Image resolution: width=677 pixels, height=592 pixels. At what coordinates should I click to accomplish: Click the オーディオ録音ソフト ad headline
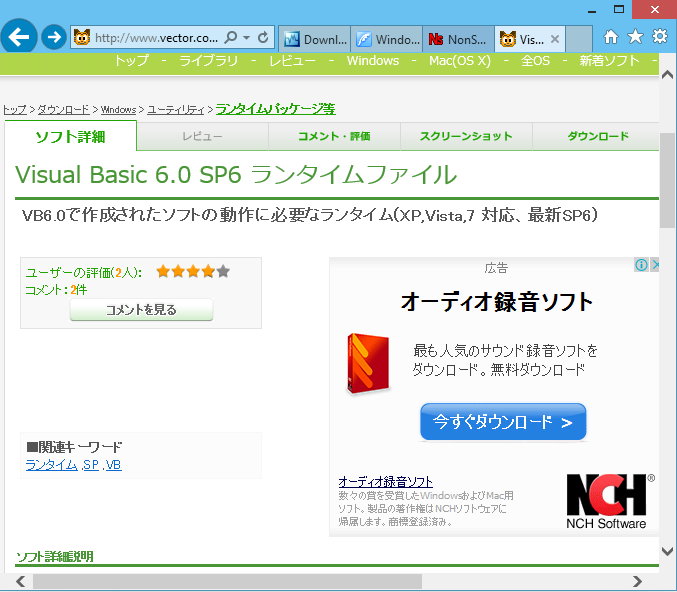496,301
